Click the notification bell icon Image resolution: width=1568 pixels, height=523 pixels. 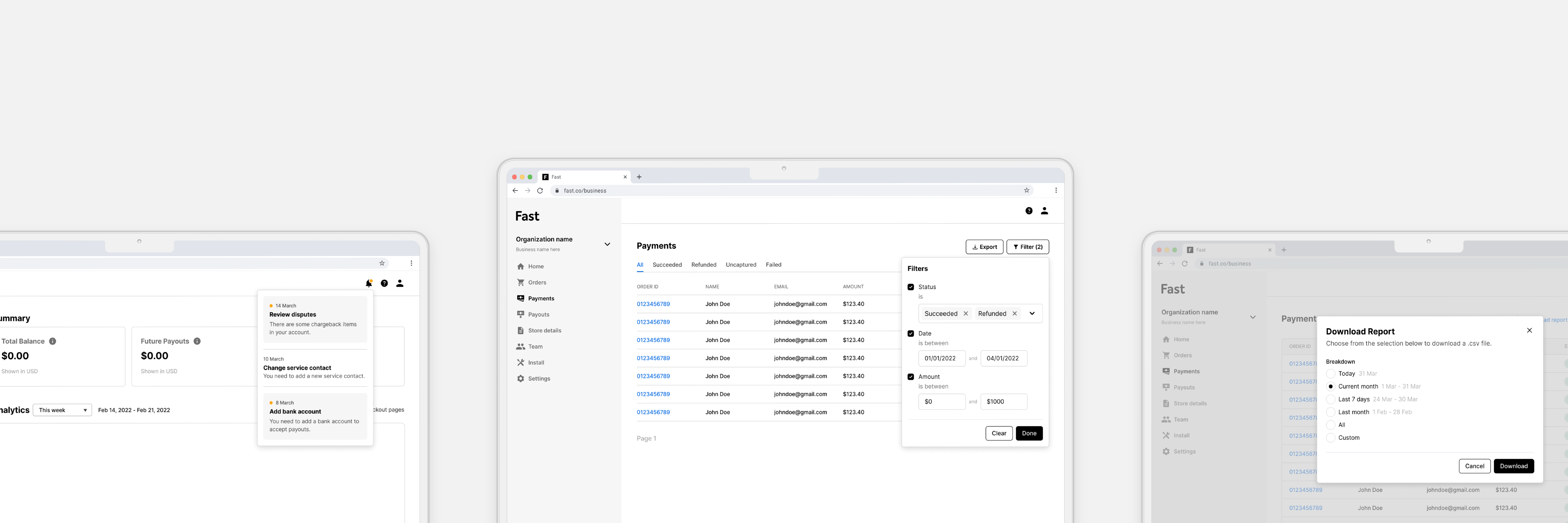(368, 283)
